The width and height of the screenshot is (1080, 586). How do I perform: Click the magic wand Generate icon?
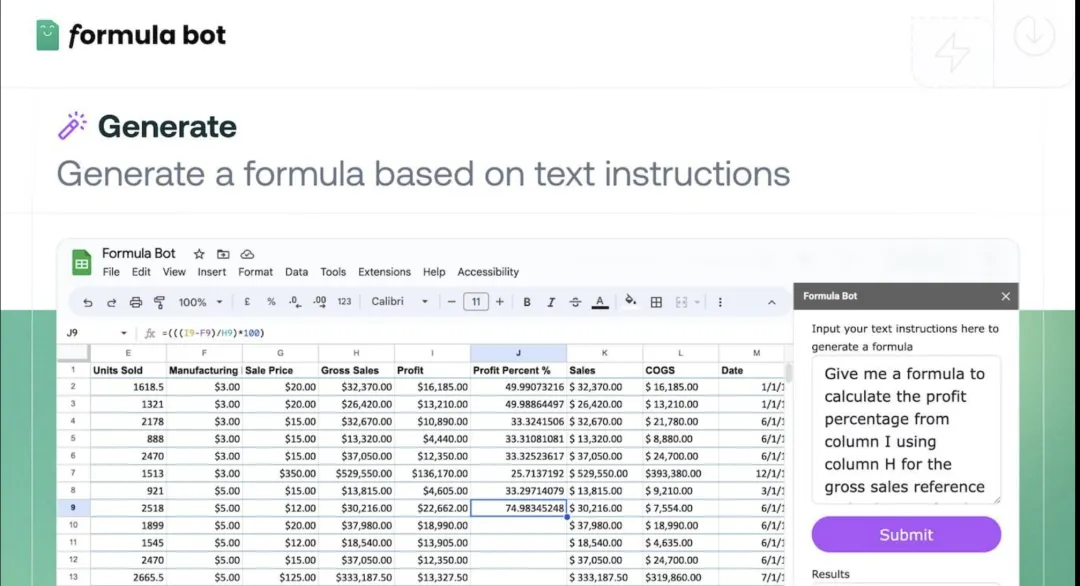pos(72,126)
